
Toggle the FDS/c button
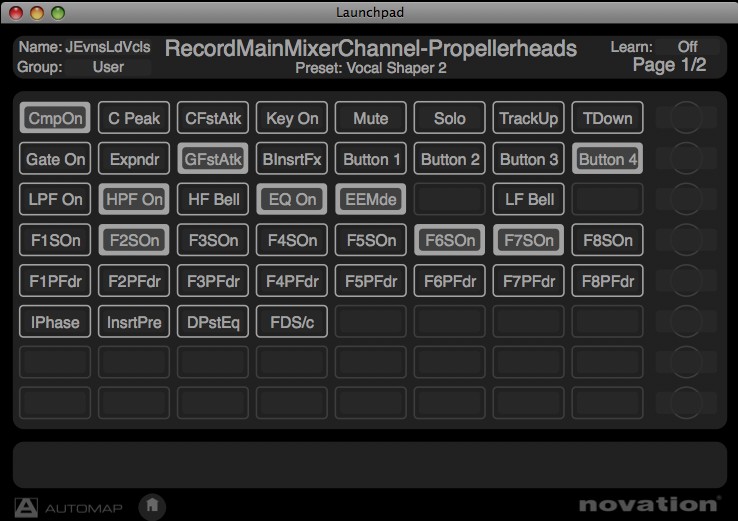click(x=292, y=322)
